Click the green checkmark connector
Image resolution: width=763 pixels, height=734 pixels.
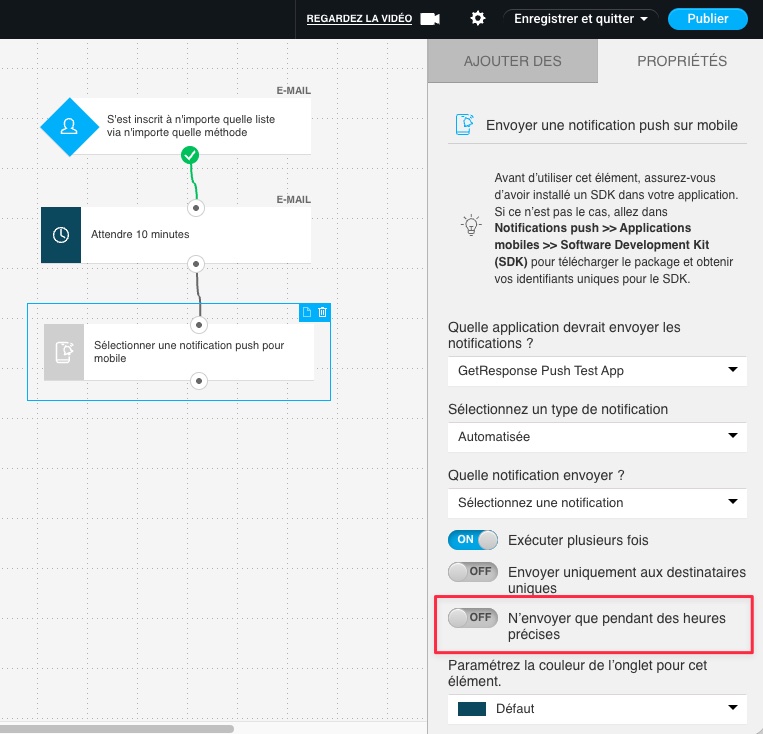(x=190, y=155)
